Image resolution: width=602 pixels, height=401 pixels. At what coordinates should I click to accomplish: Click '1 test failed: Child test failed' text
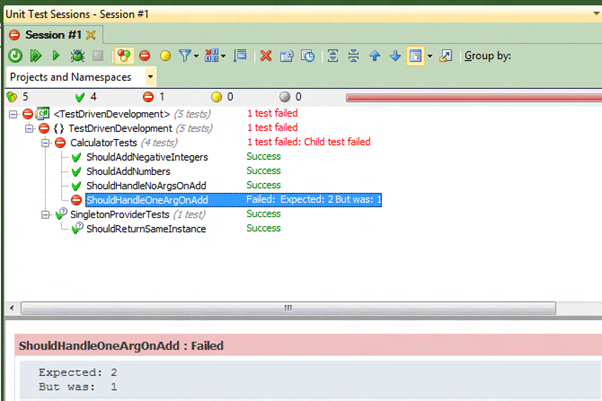coord(309,142)
